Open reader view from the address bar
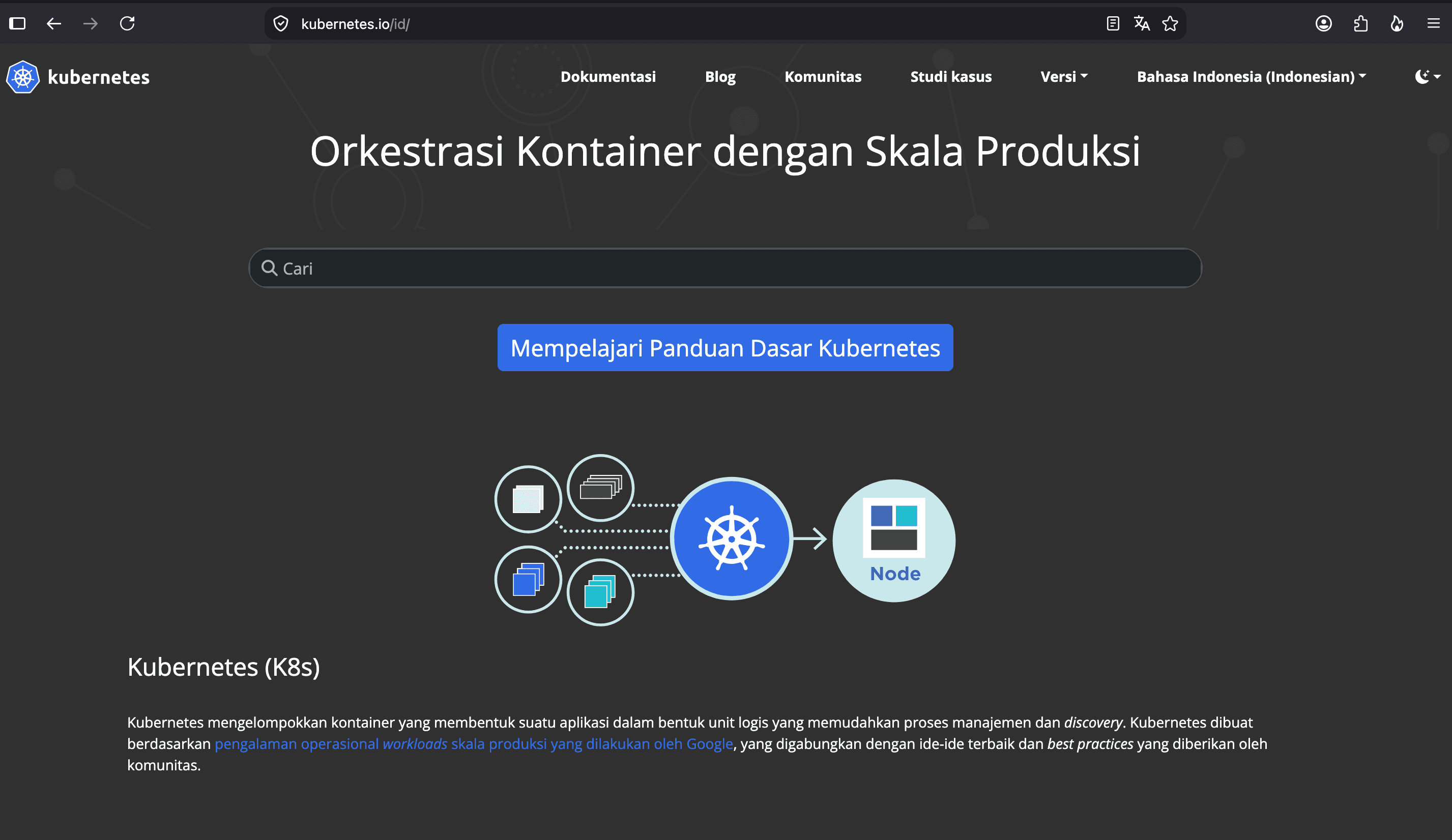Viewport: 1452px width, 840px height. click(1113, 23)
